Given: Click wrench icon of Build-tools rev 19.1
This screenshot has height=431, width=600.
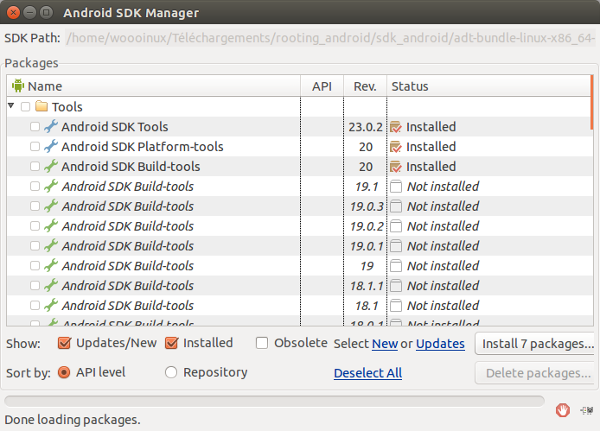Looking at the screenshot, I should tap(51, 186).
